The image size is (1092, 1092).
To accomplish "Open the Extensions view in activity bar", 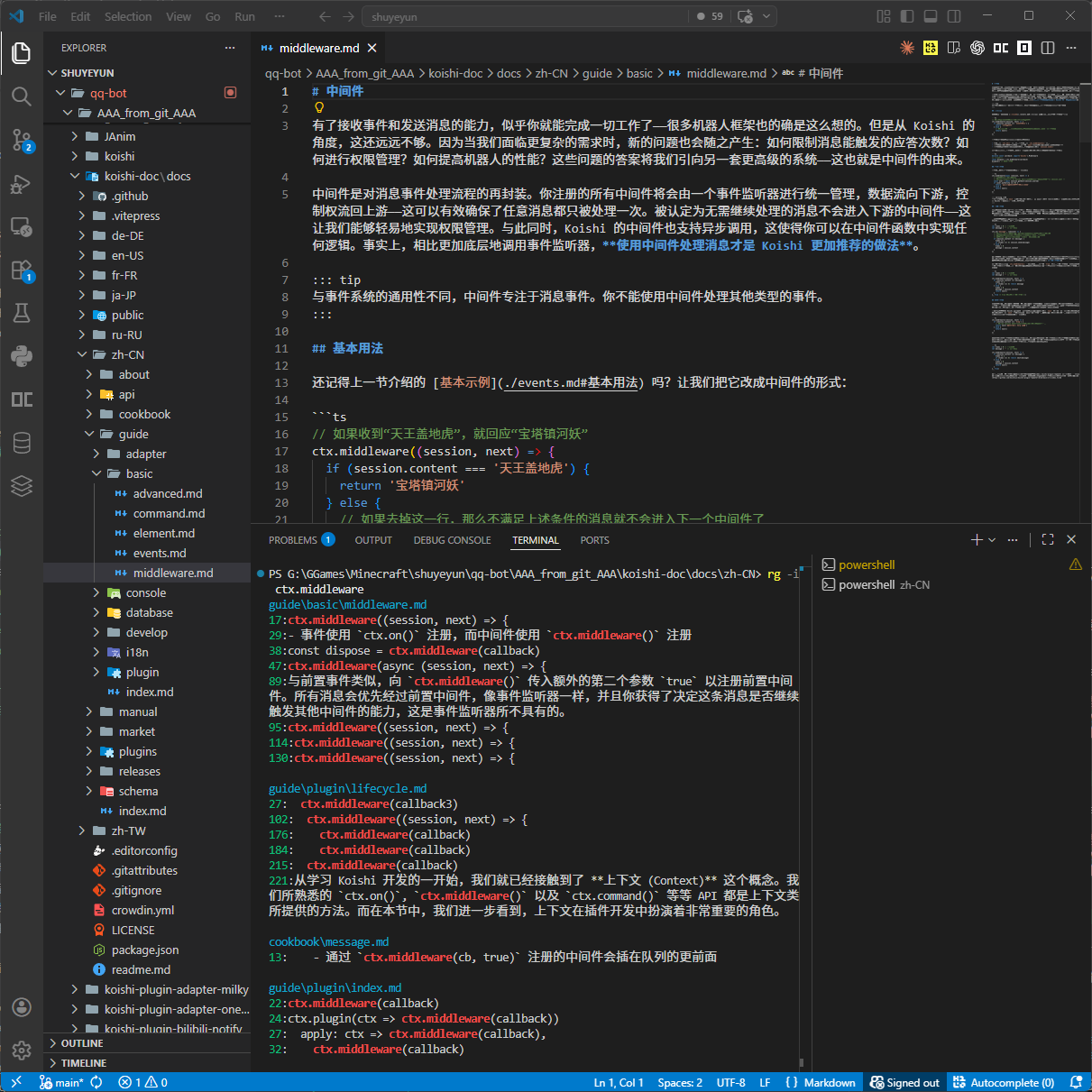I will [22, 270].
